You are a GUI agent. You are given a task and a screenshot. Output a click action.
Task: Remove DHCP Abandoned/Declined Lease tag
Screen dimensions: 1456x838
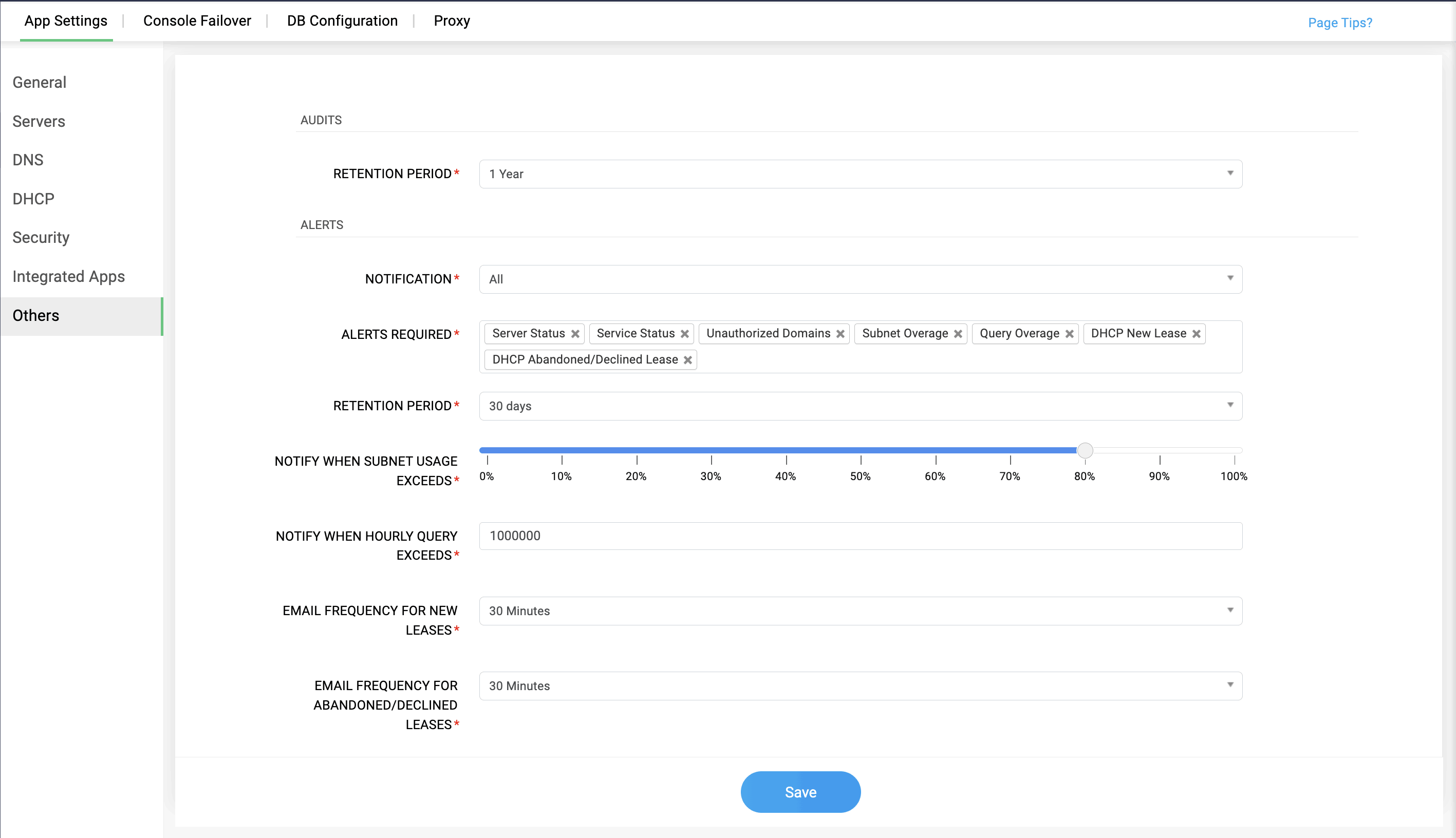(x=687, y=360)
